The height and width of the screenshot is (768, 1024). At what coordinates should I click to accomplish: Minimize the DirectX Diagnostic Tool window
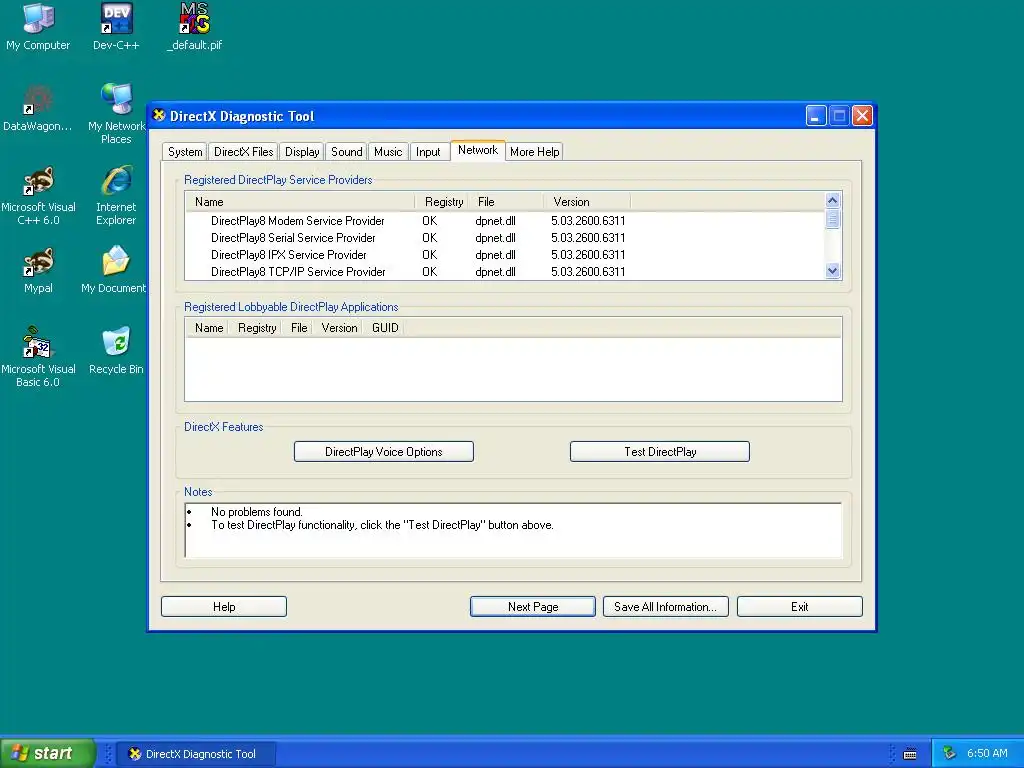(816, 116)
